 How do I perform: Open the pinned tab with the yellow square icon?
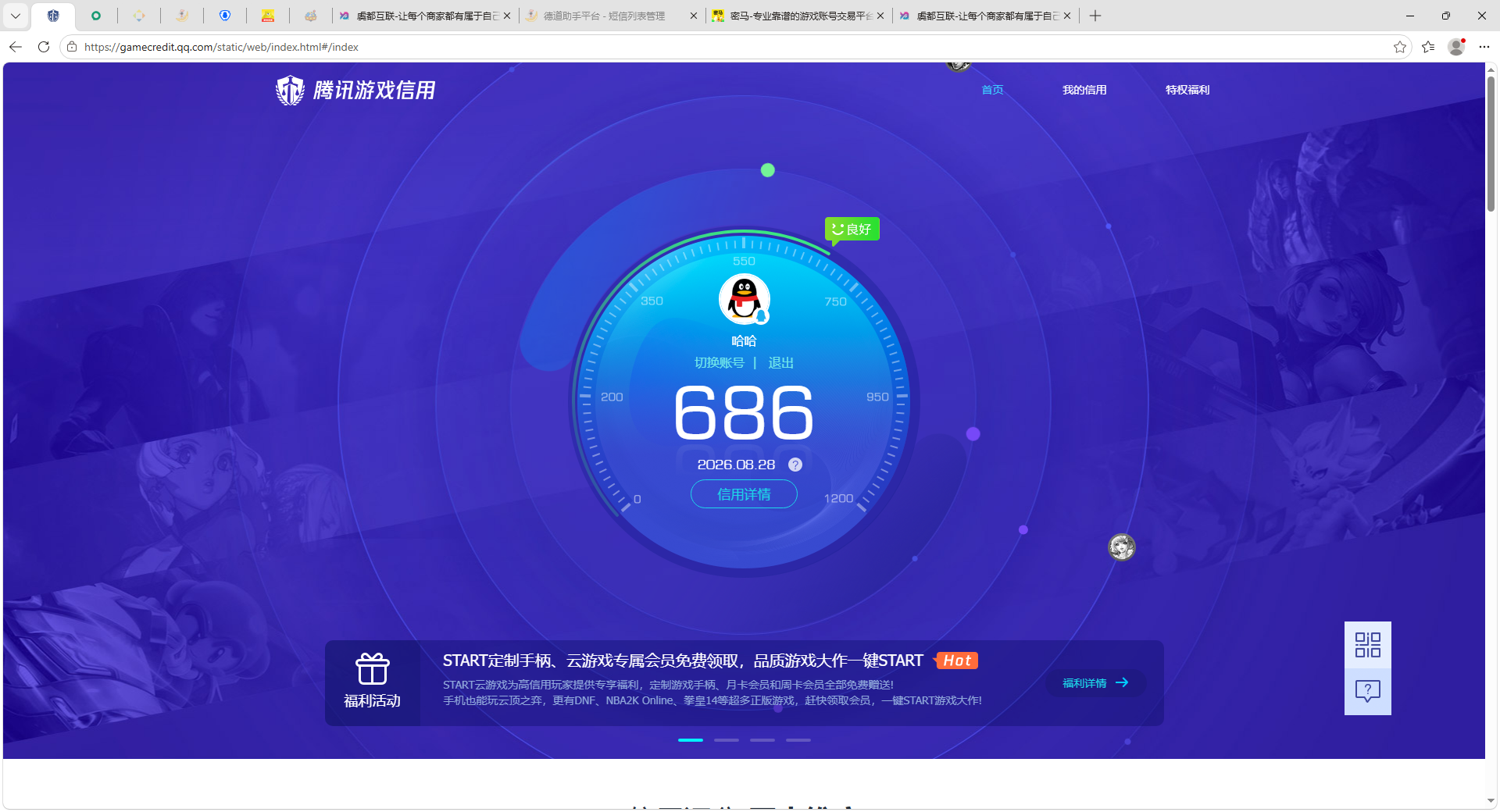coord(268,16)
